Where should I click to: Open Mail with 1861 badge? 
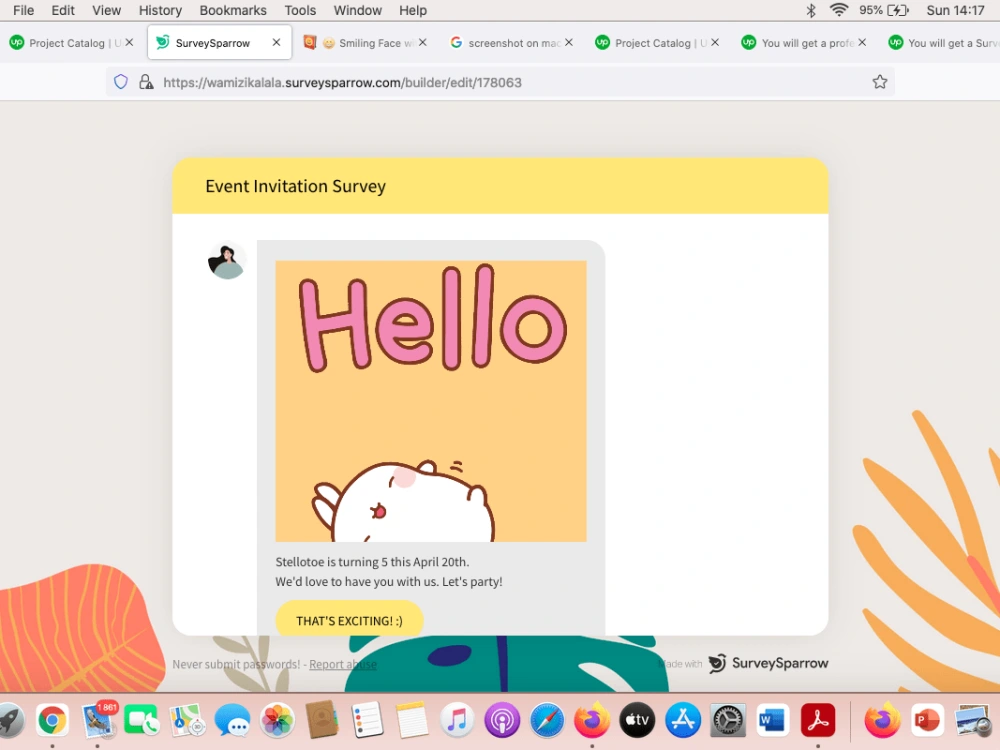tap(99, 721)
